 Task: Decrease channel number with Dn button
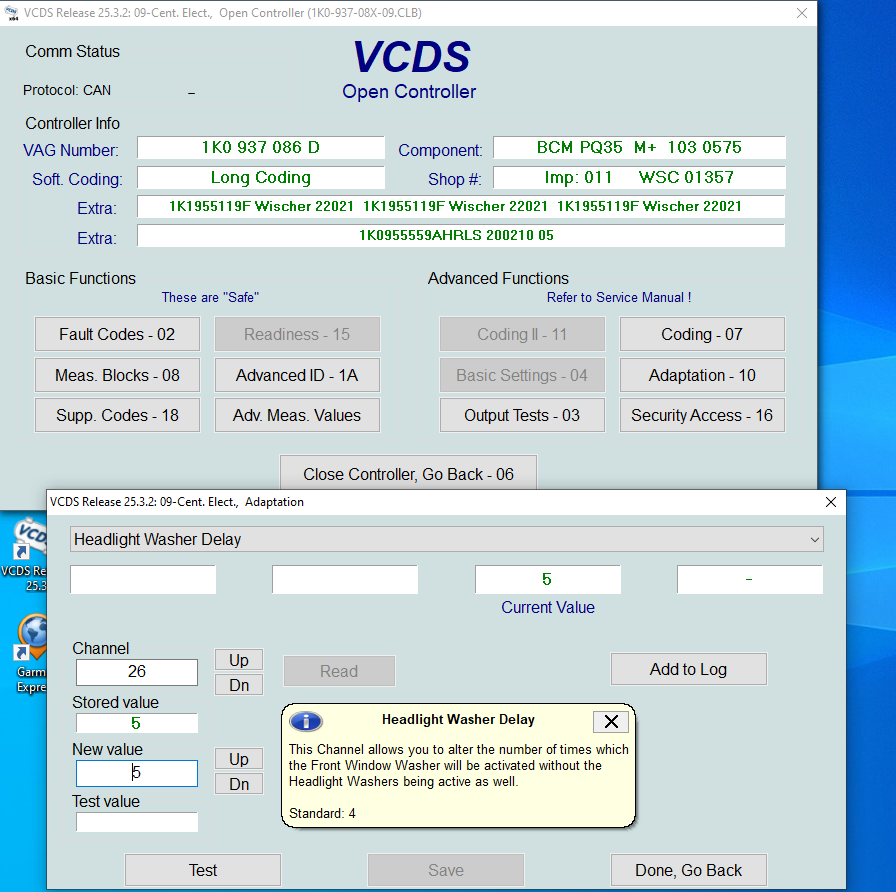[x=239, y=685]
